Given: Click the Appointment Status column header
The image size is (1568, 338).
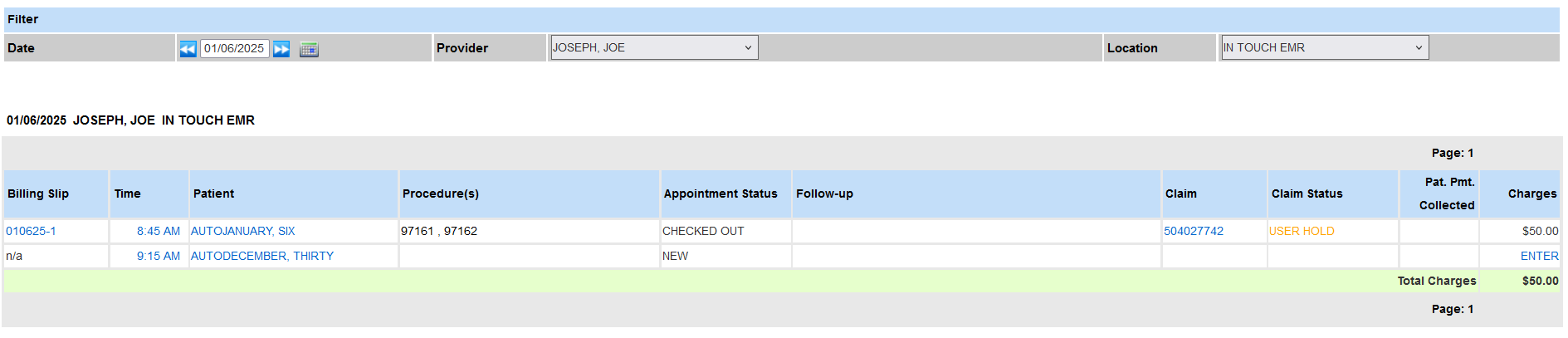Looking at the screenshot, I should (720, 193).
